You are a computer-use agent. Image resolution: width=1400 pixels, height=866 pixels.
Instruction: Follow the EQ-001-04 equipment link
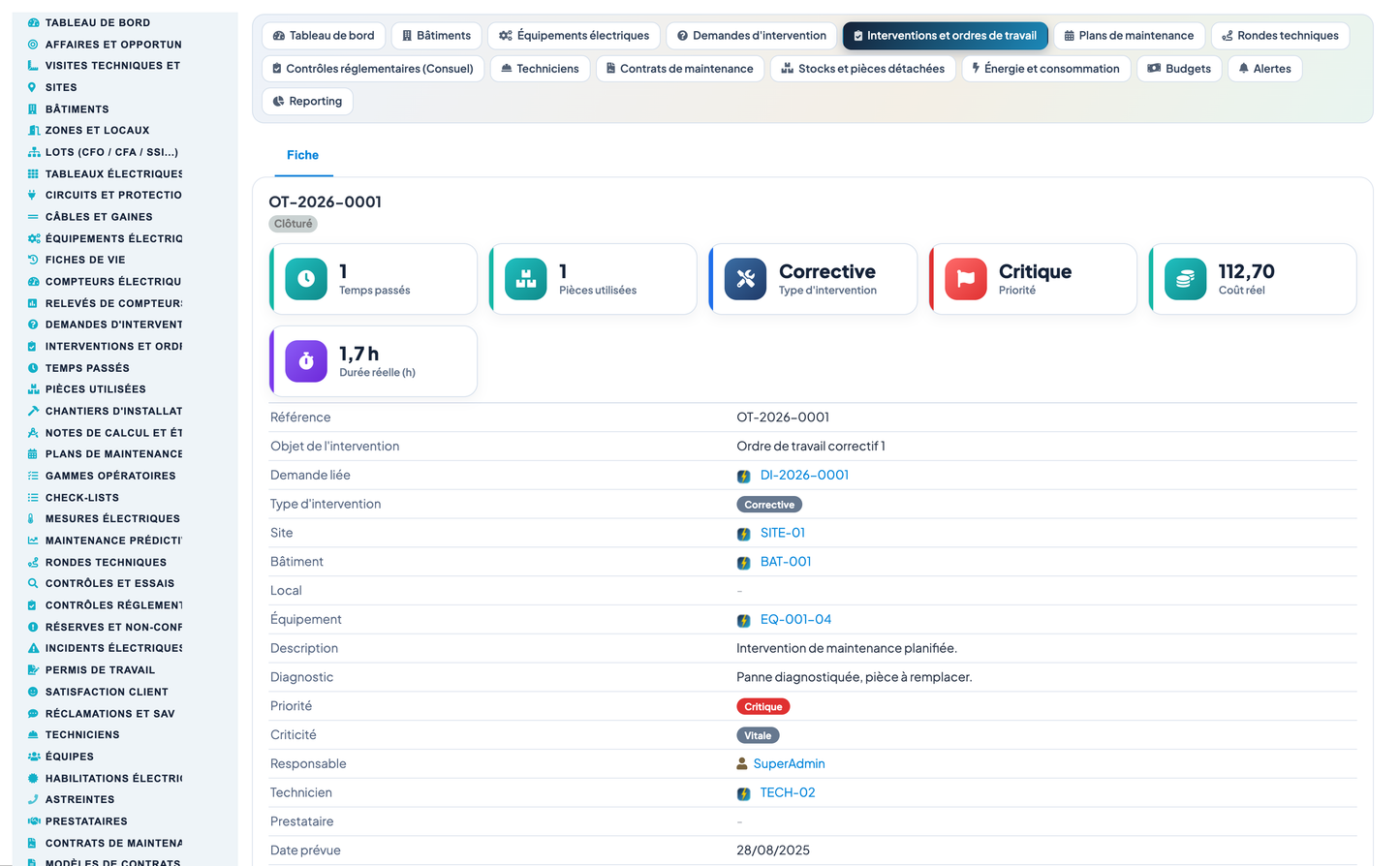pyautogui.click(x=795, y=620)
